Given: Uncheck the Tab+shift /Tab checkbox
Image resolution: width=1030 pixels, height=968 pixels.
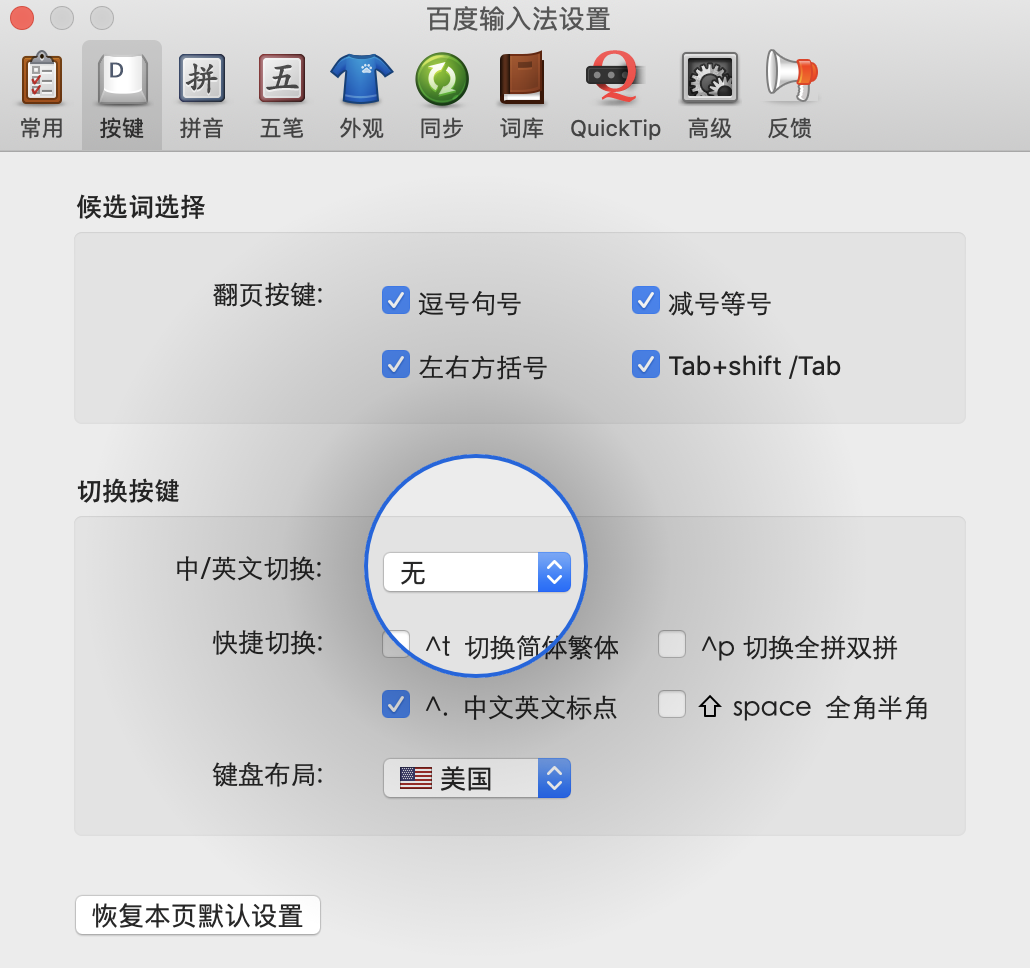Looking at the screenshot, I should click(x=646, y=364).
